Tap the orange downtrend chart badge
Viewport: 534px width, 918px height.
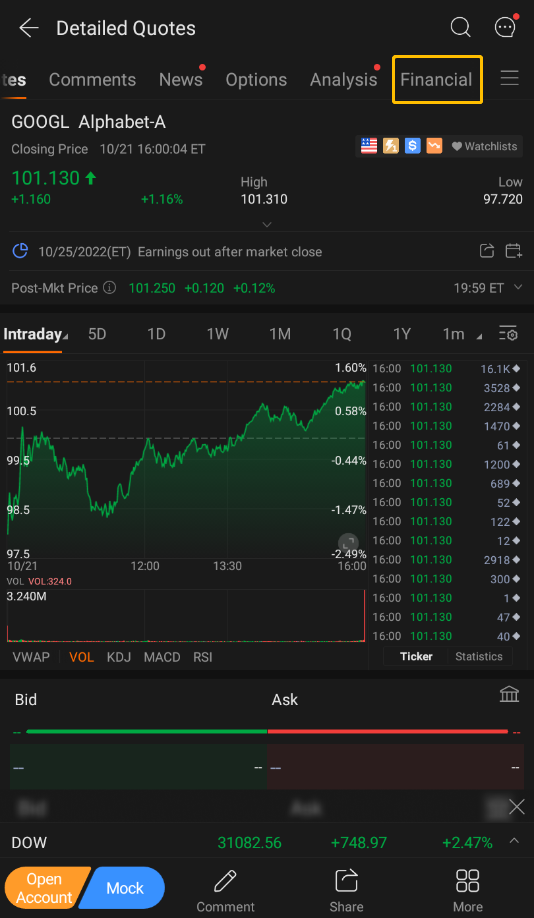point(434,146)
